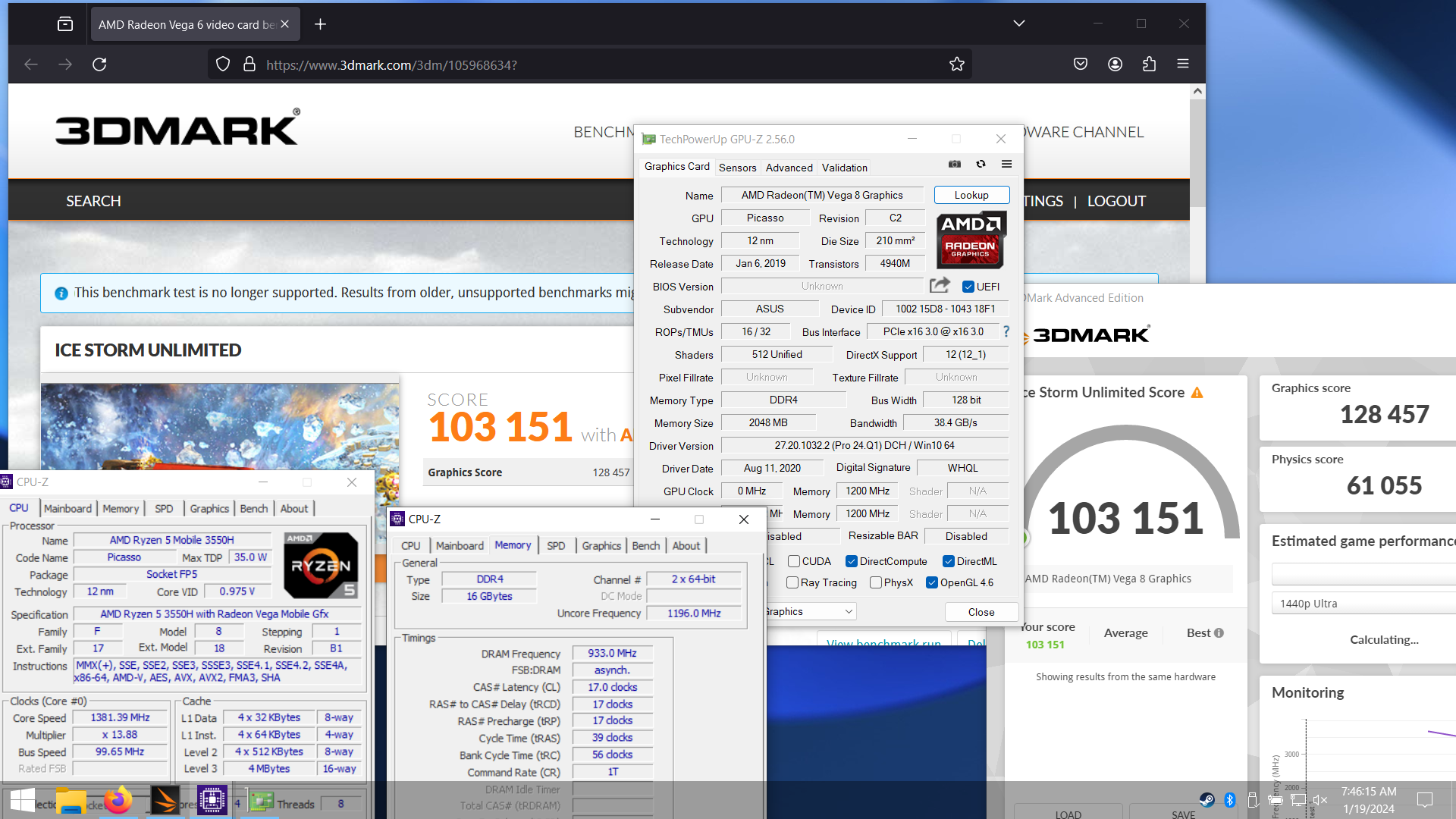Click the Ryzen 5 logo in CPU-Z

click(x=321, y=566)
